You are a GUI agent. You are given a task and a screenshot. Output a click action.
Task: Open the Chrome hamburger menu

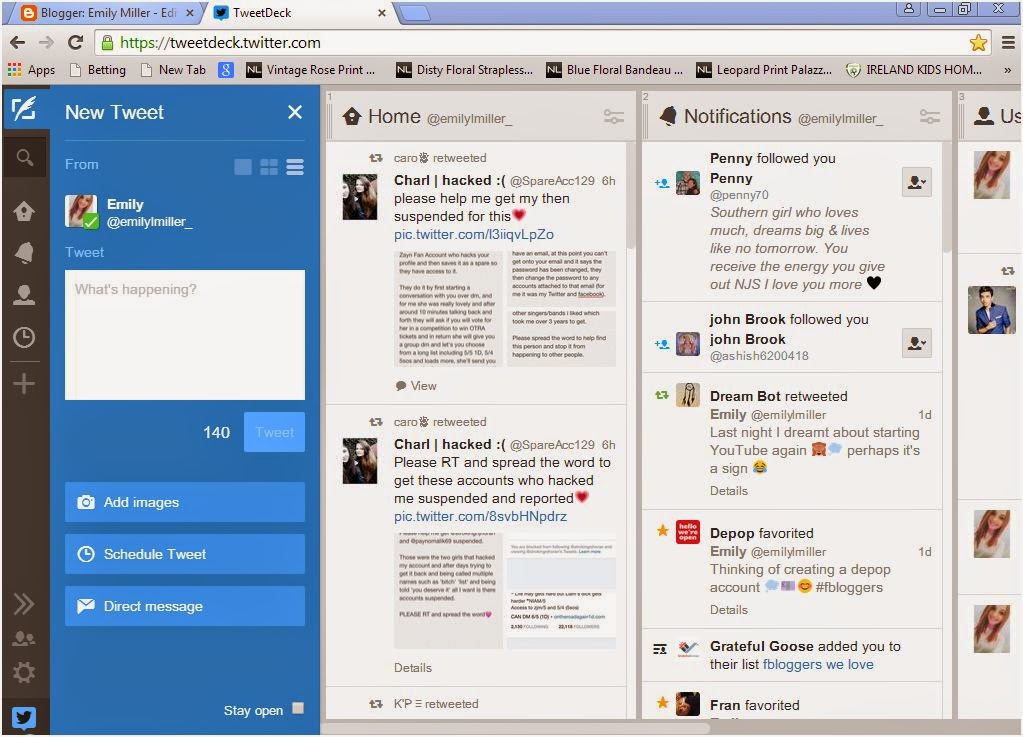[x=1008, y=43]
